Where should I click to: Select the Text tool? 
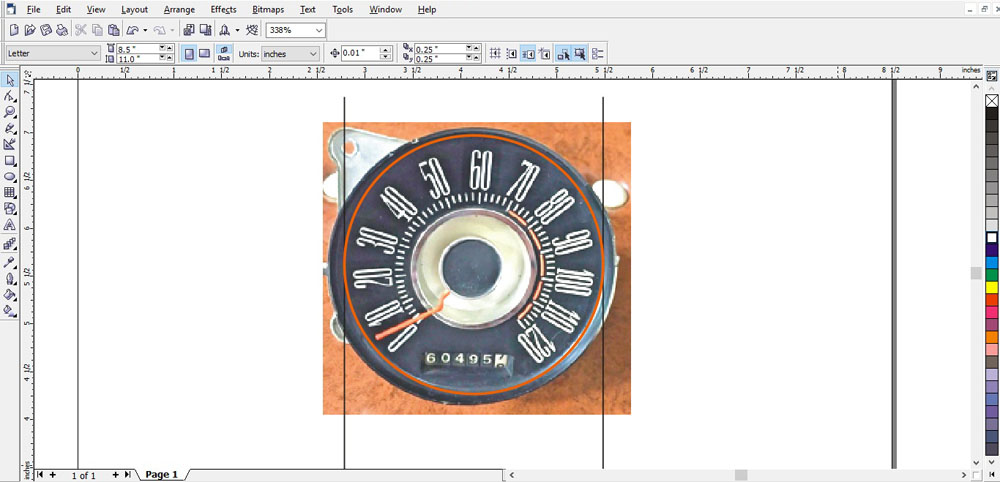(x=10, y=225)
